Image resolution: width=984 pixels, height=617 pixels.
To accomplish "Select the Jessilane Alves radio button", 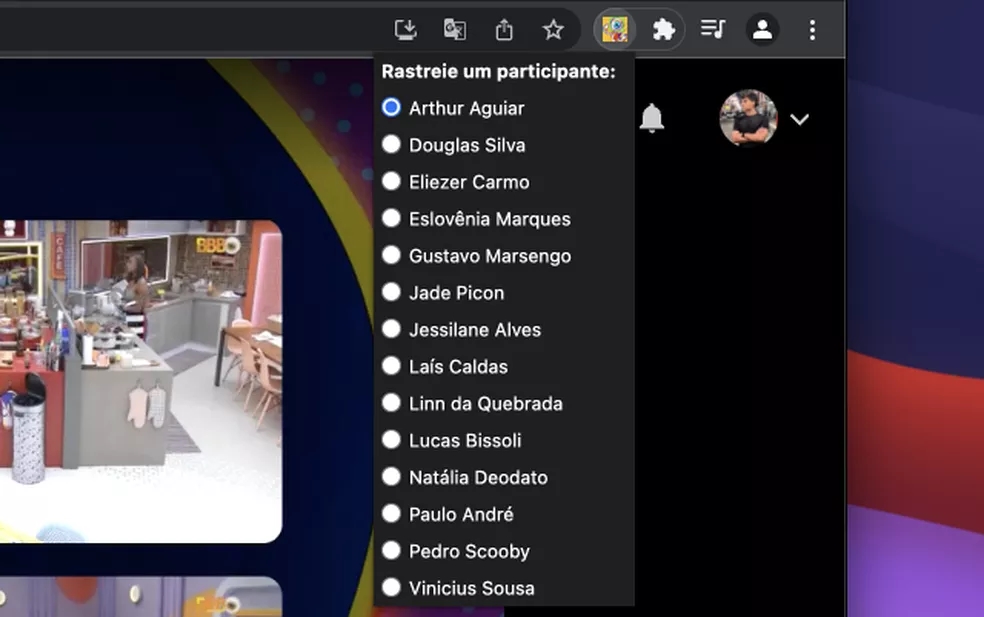I will 391,329.
